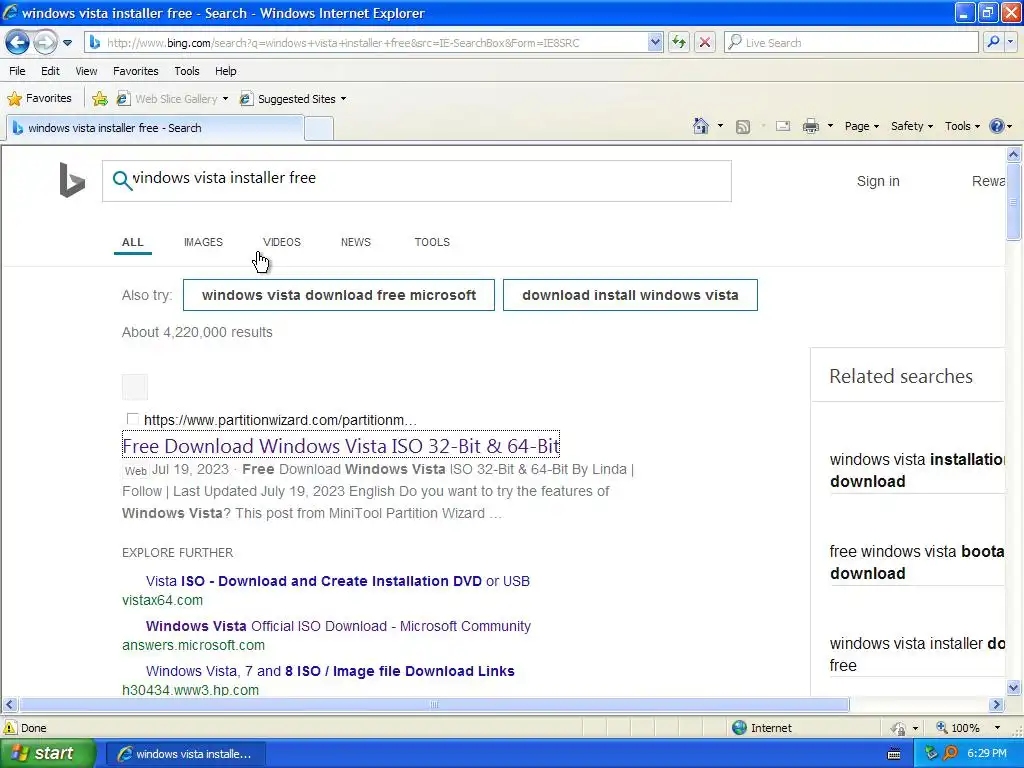Click the vistax64.com green URL text

click(162, 600)
